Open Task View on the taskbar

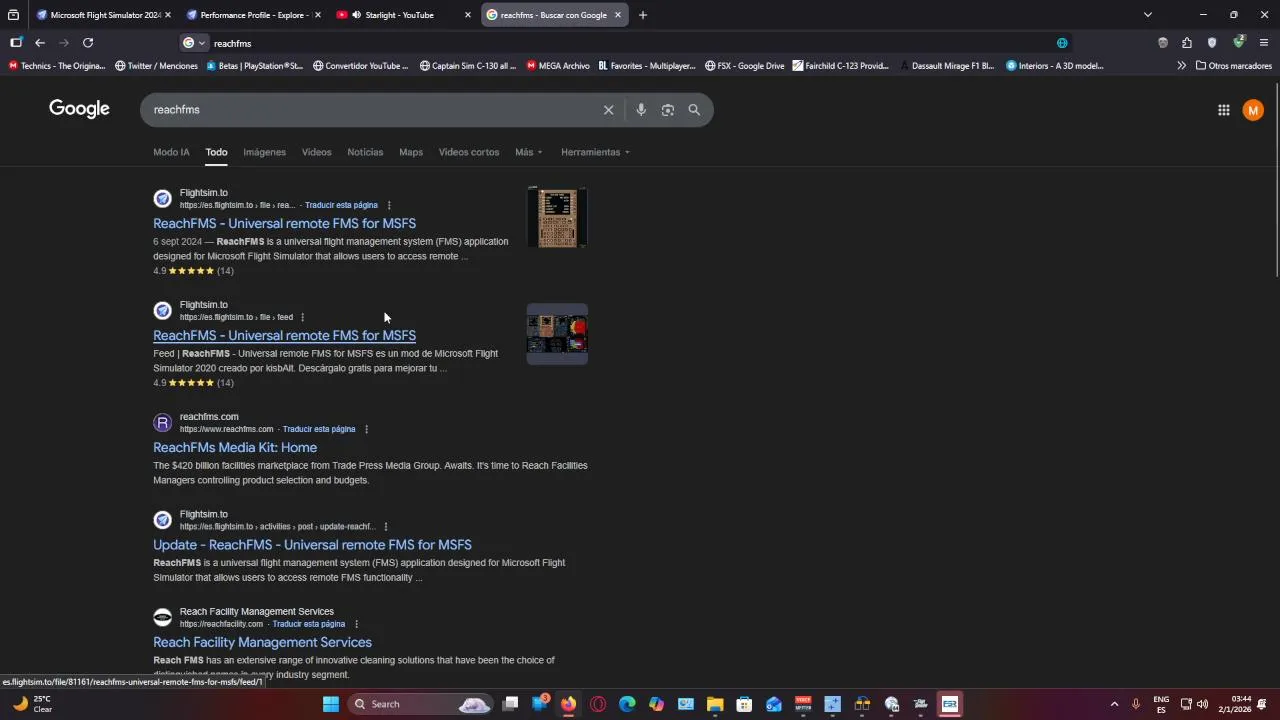coord(510,704)
